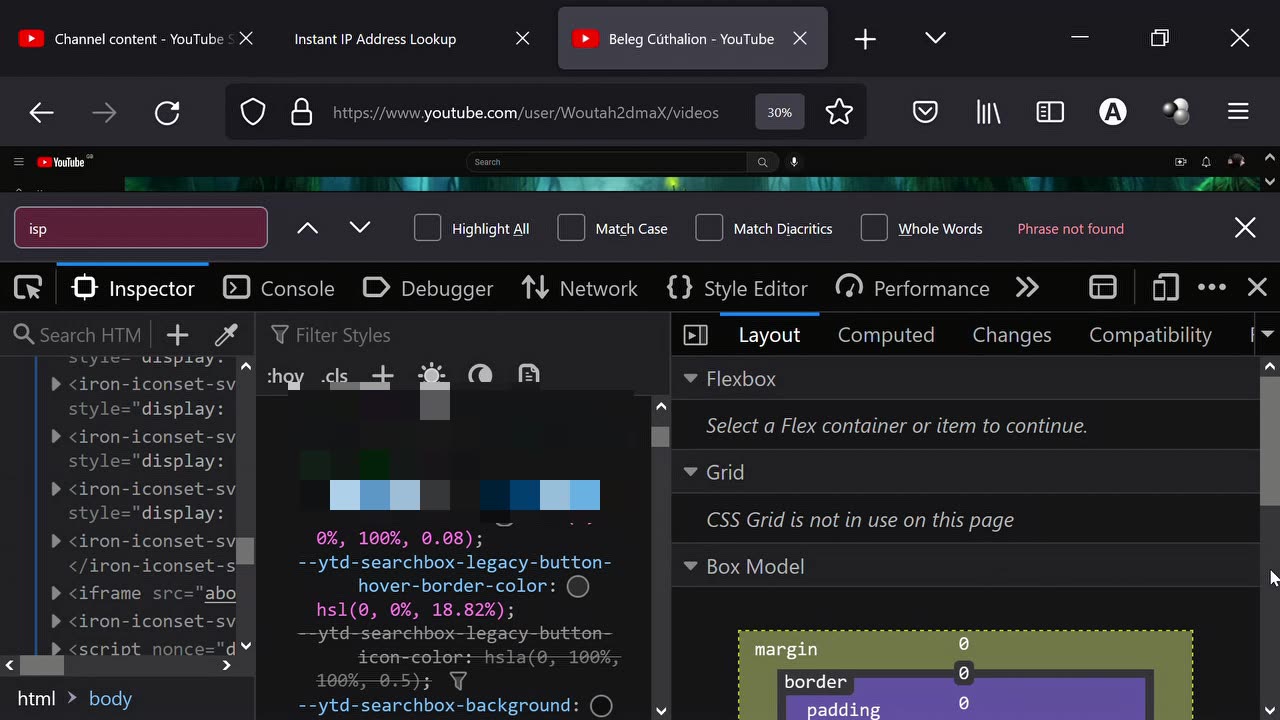Expand the iframe node in markup
1280x720 pixels.
coord(56,593)
